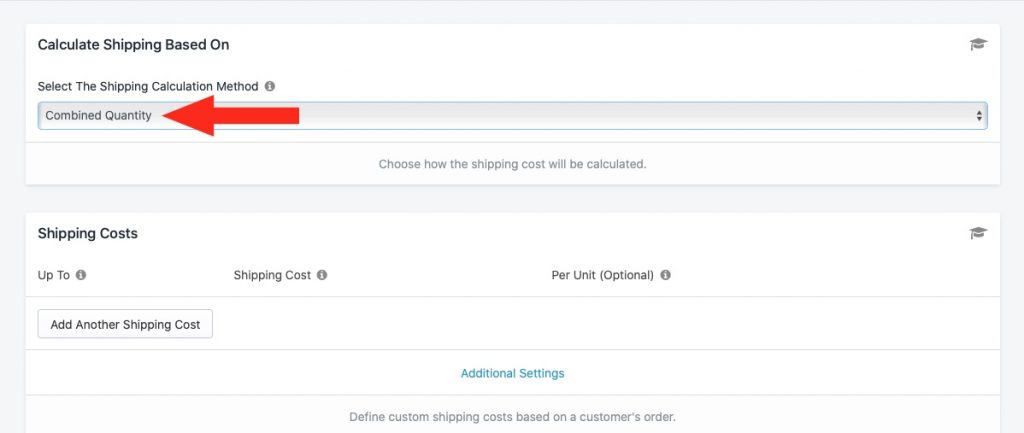Click the Choose how shipping cost calculated hint
This screenshot has height=433, width=1024.
point(513,164)
